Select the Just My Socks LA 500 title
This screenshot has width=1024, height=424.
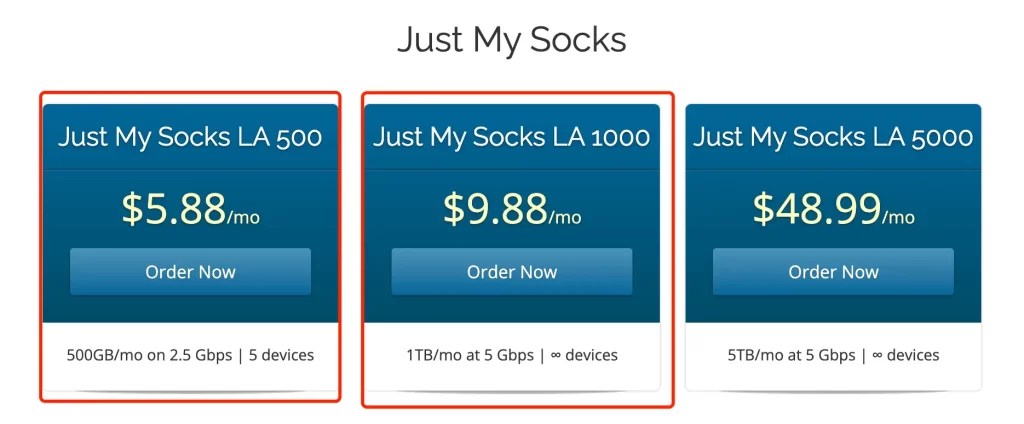[x=190, y=137]
